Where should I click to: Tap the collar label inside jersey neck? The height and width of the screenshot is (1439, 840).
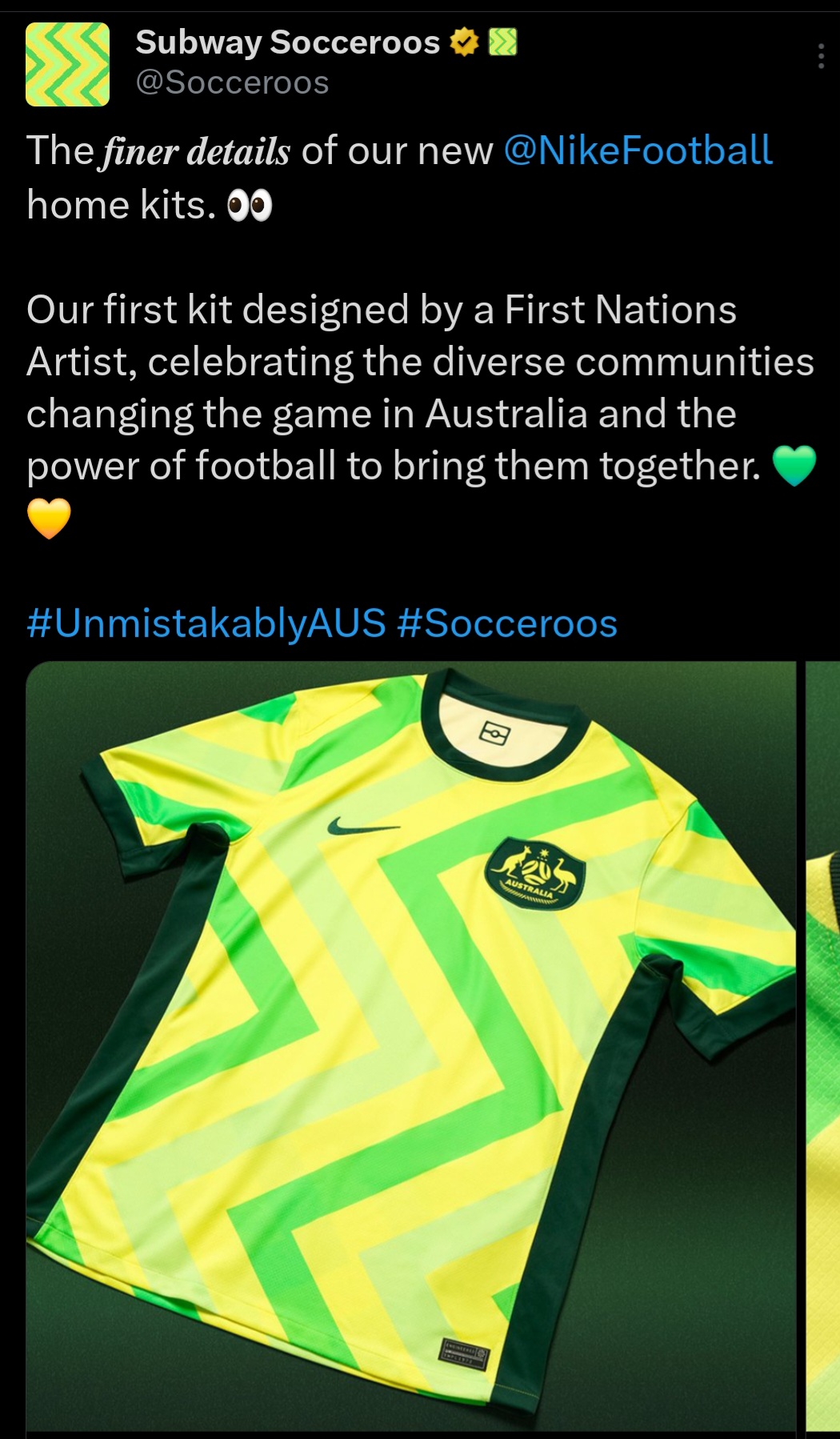[494, 733]
